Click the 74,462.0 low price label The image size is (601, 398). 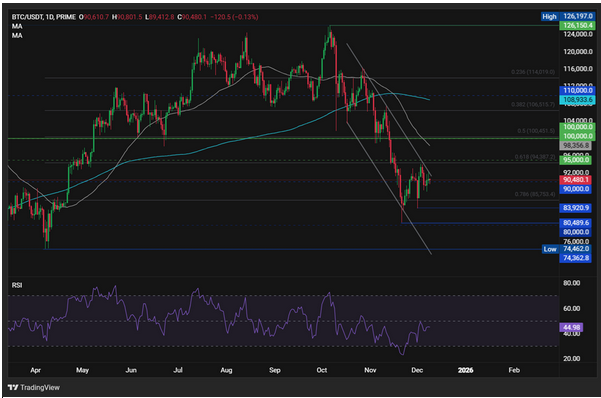coord(575,249)
